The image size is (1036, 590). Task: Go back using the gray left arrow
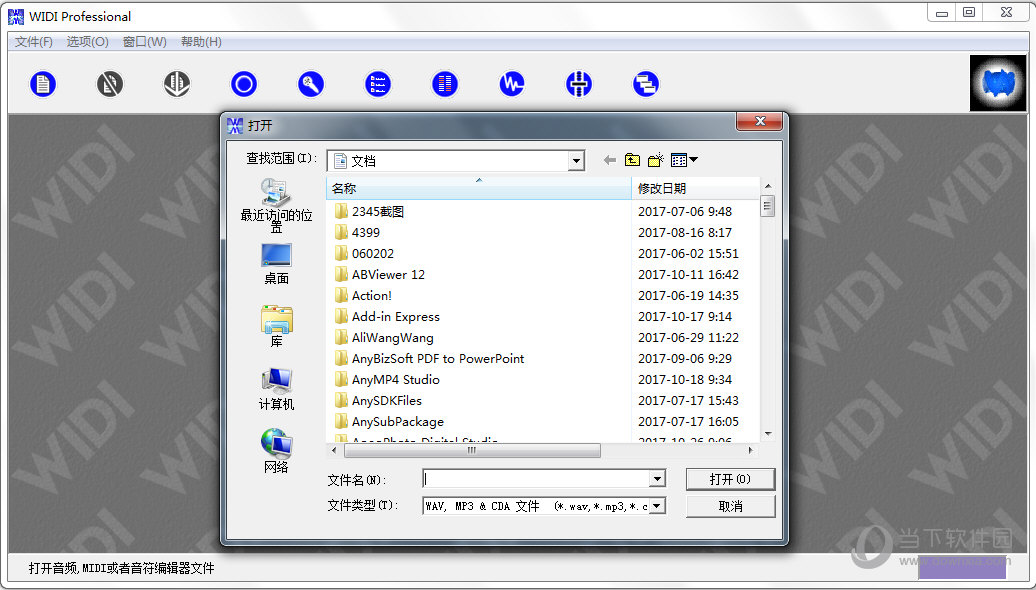610,160
